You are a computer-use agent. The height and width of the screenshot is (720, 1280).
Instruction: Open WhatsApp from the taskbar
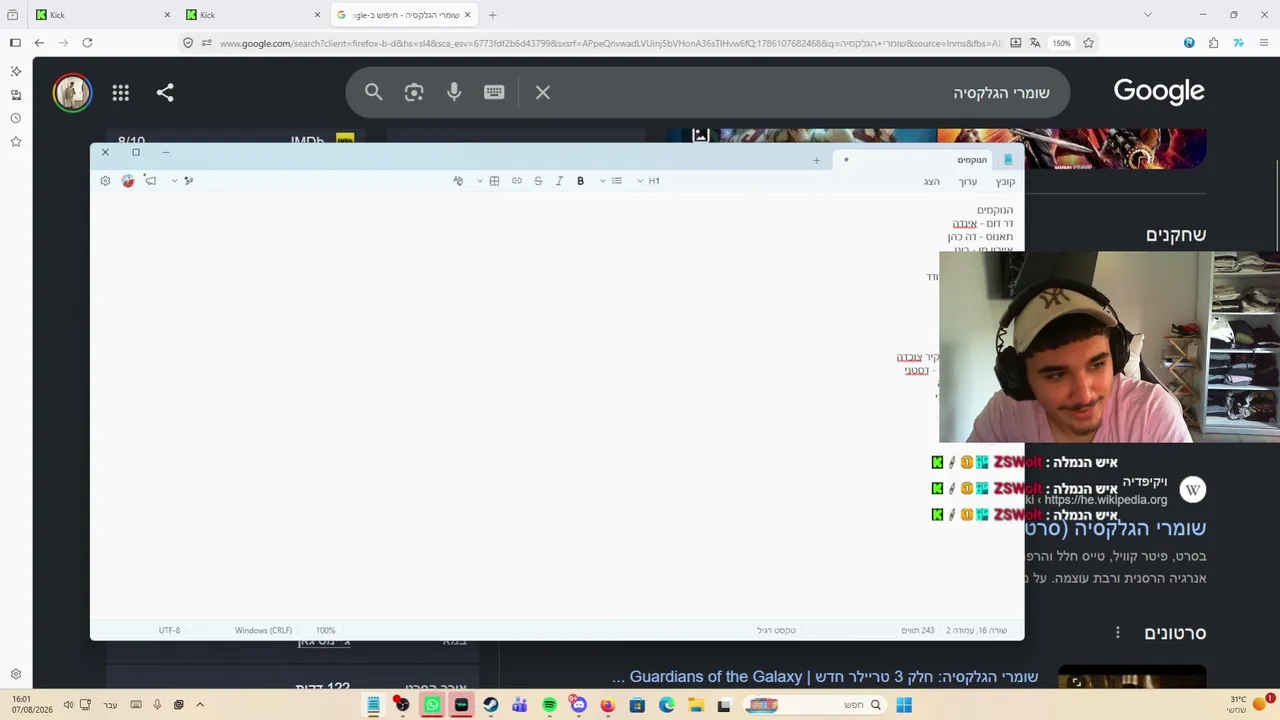(x=432, y=705)
